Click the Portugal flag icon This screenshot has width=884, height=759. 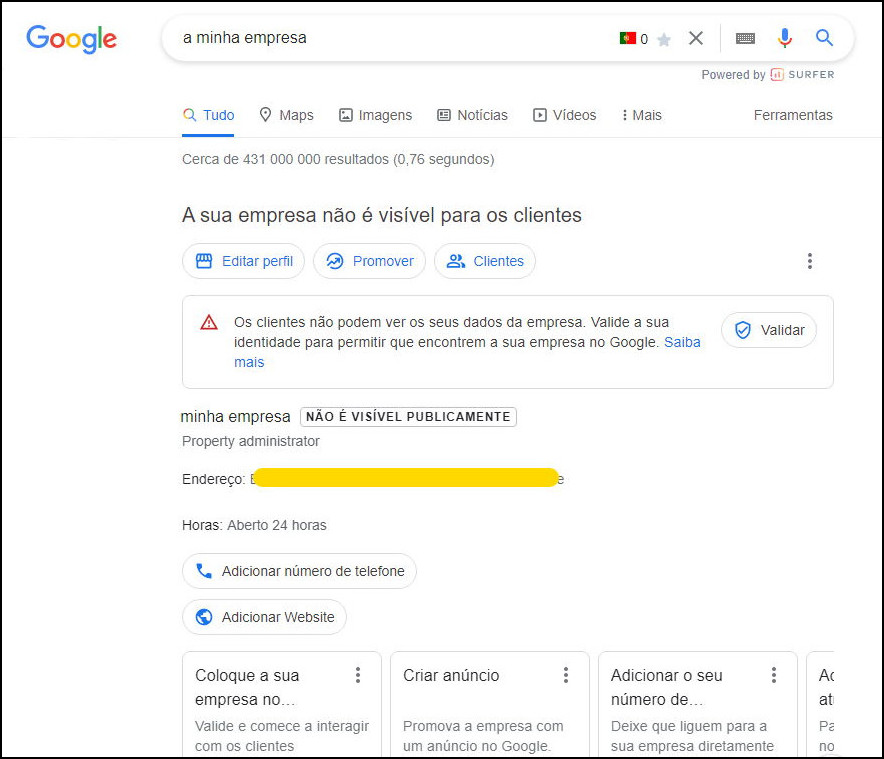tap(627, 38)
